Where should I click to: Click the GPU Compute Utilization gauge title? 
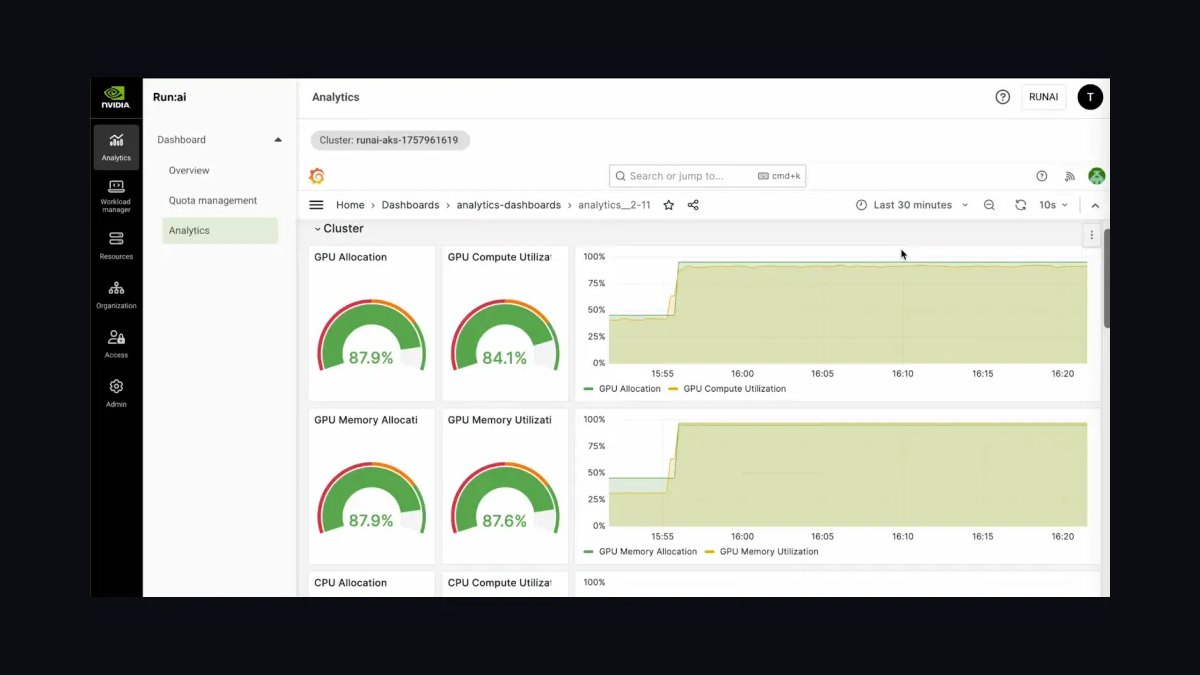click(499, 257)
